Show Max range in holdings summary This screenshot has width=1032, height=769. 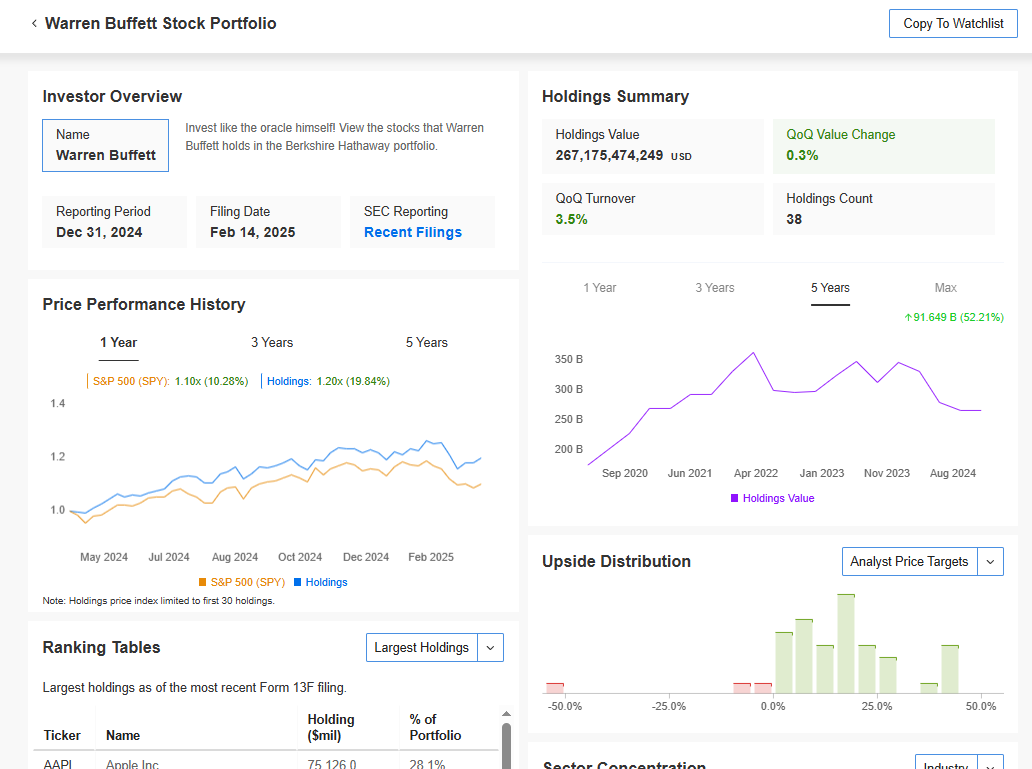tap(945, 288)
